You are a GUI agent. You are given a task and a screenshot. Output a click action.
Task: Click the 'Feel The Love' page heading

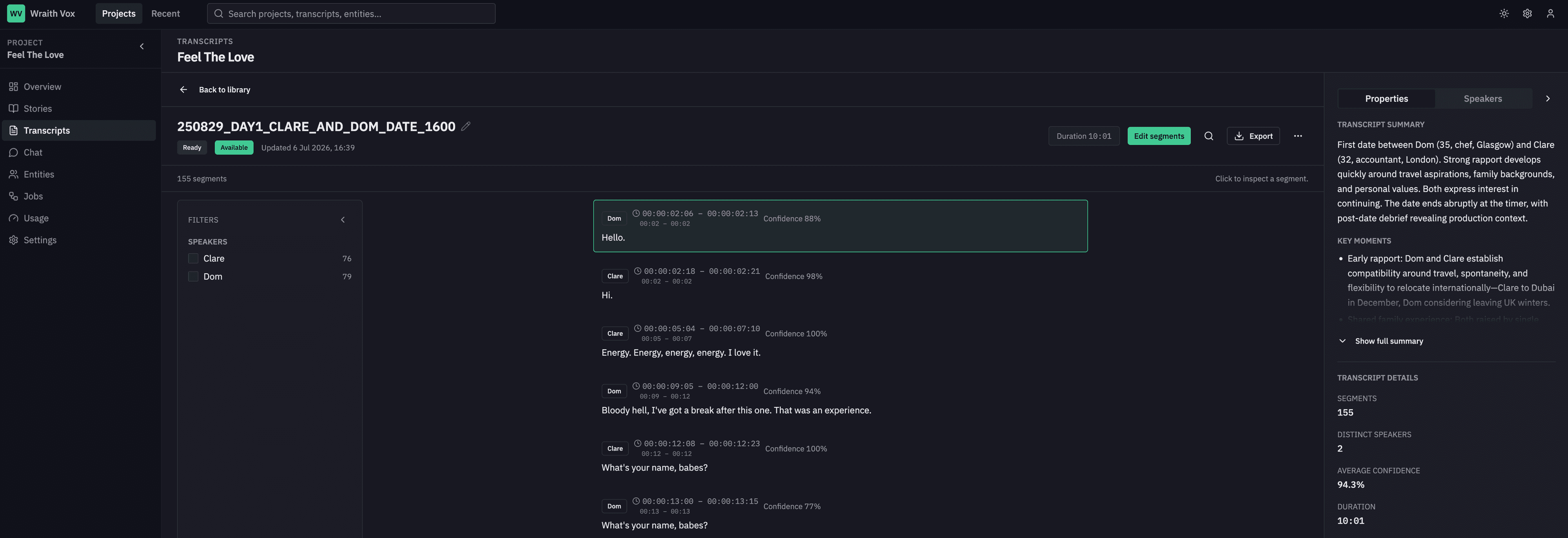point(216,57)
